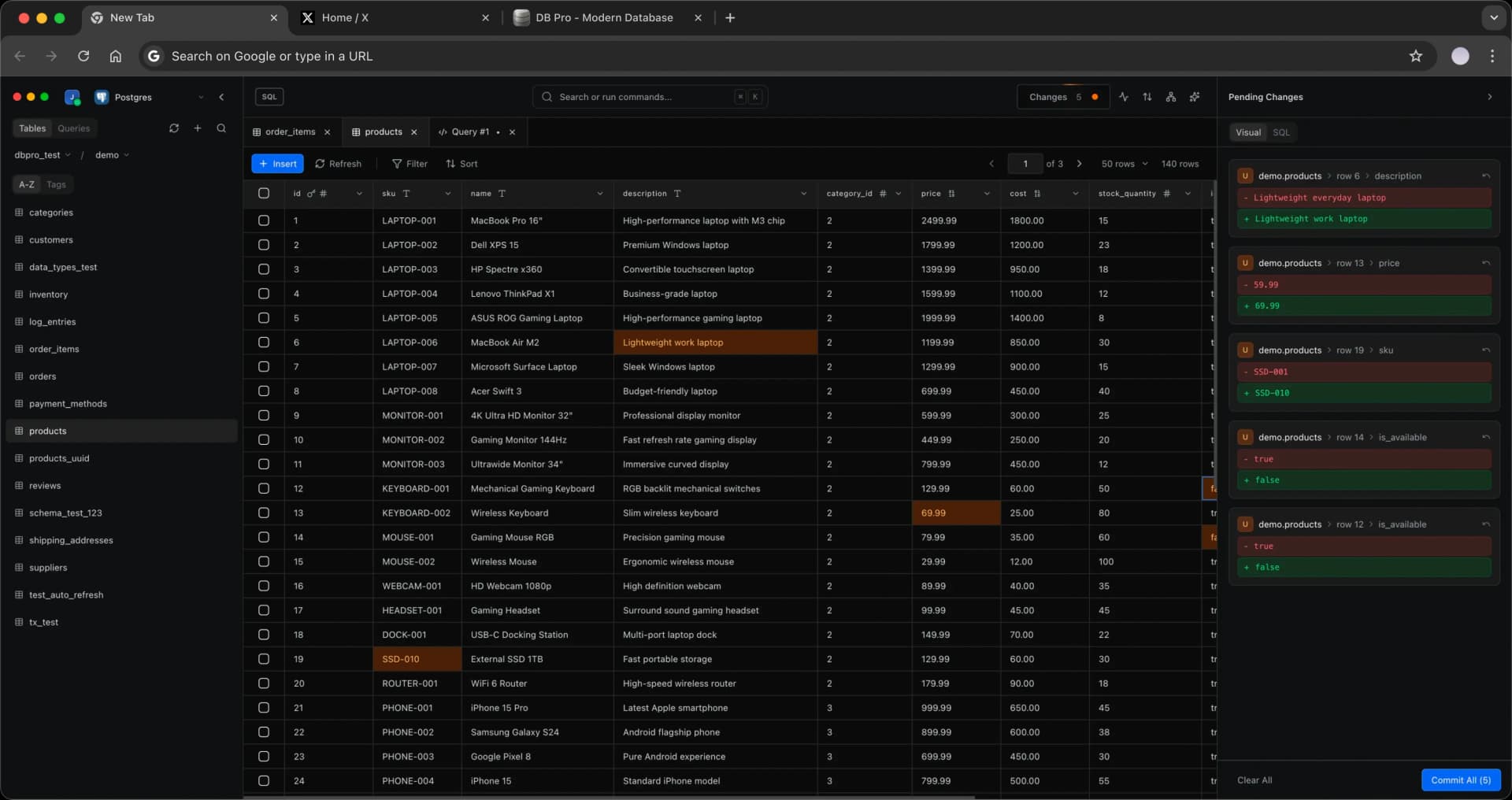Open the demo schema dropdown
The image size is (1512, 800).
coord(112,155)
